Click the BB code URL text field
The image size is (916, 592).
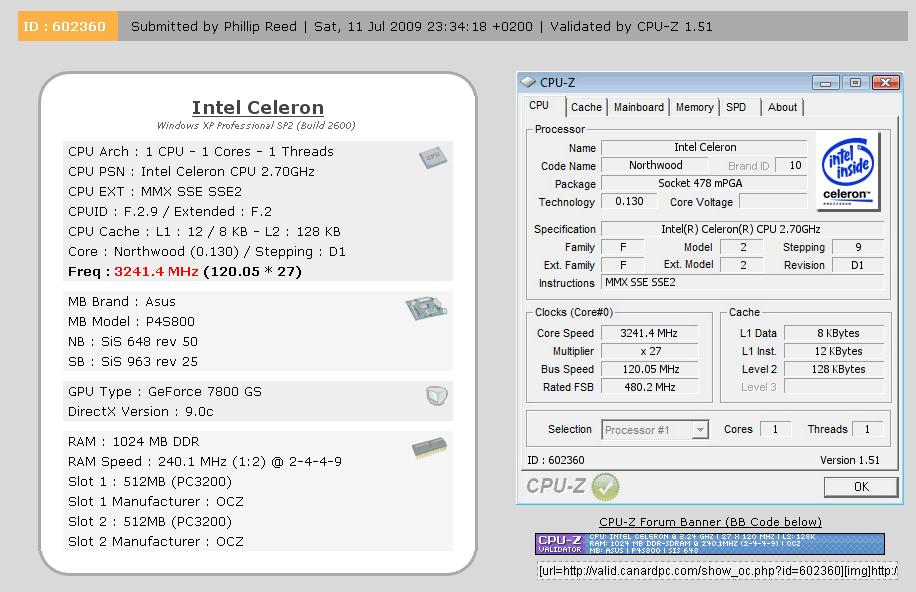point(717,570)
